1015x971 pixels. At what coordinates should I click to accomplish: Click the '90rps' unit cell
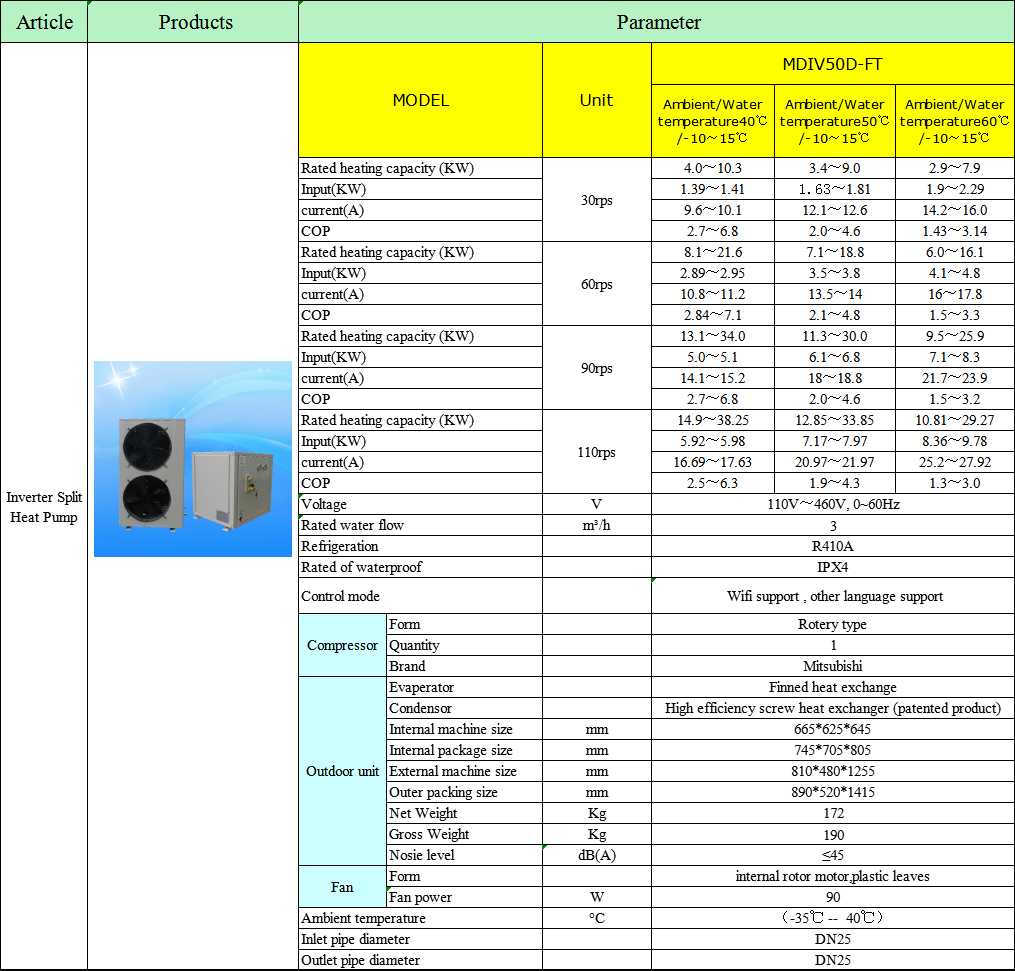(x=597, y=368)
